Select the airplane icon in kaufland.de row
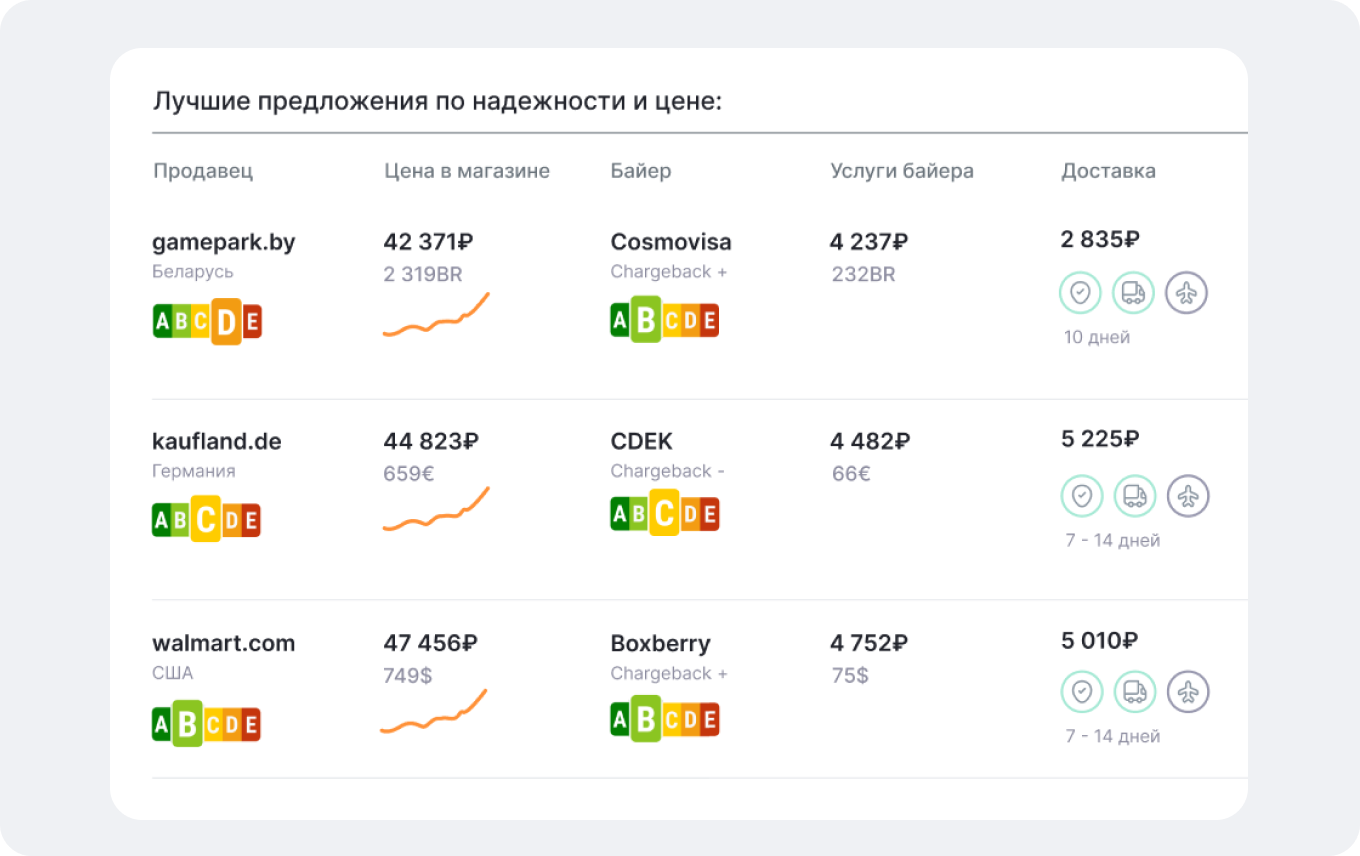 tap(1188, 495)
